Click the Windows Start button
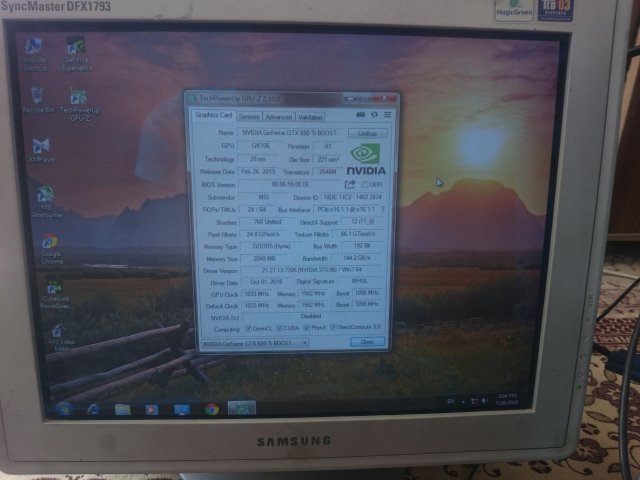The width and height of the screenshot is (640, 480). [63, 409]
